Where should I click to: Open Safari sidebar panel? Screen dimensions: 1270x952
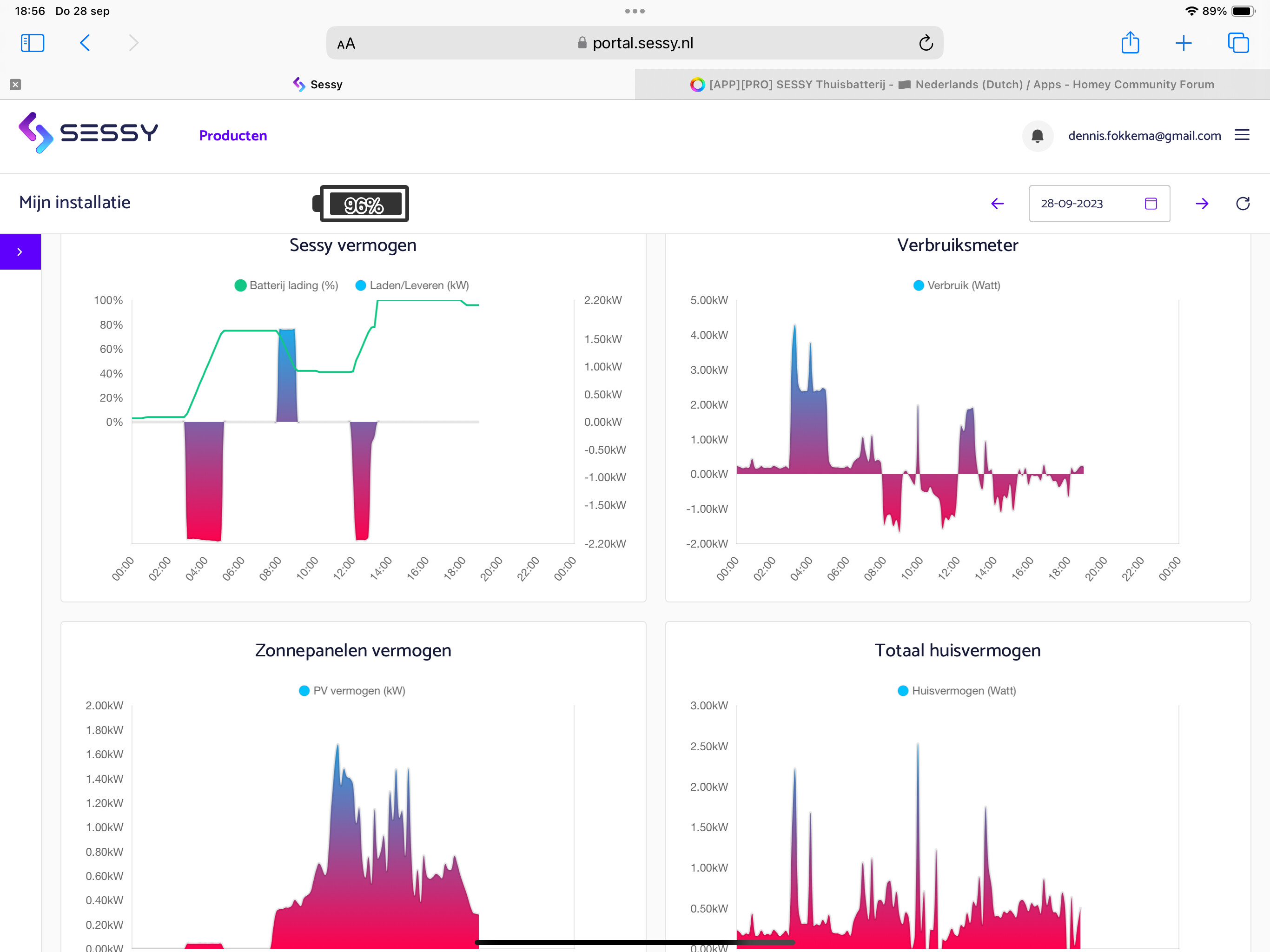pyautogui.click(x=32, y=43)
